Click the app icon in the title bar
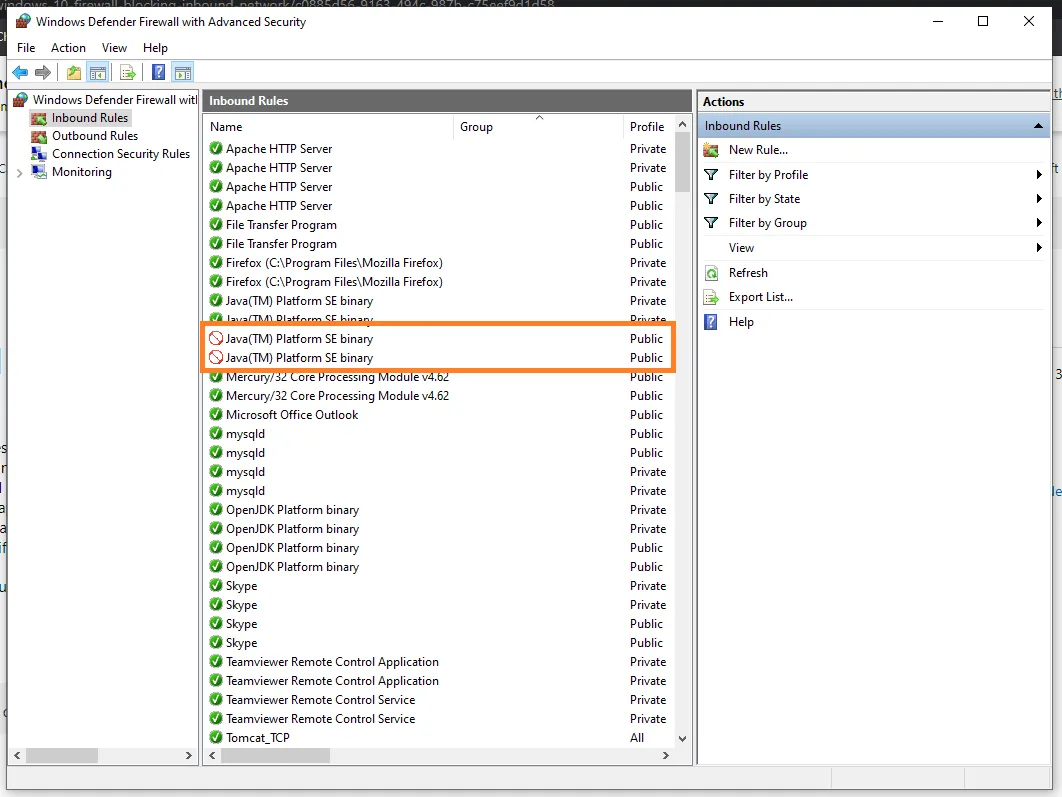Screen dimensions: 1062x797 tap(23, 22)
